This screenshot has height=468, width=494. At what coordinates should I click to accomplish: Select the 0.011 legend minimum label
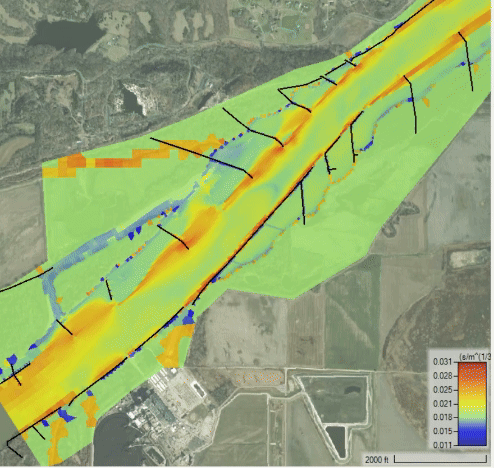pyautogui.click(x=442, y=445)
